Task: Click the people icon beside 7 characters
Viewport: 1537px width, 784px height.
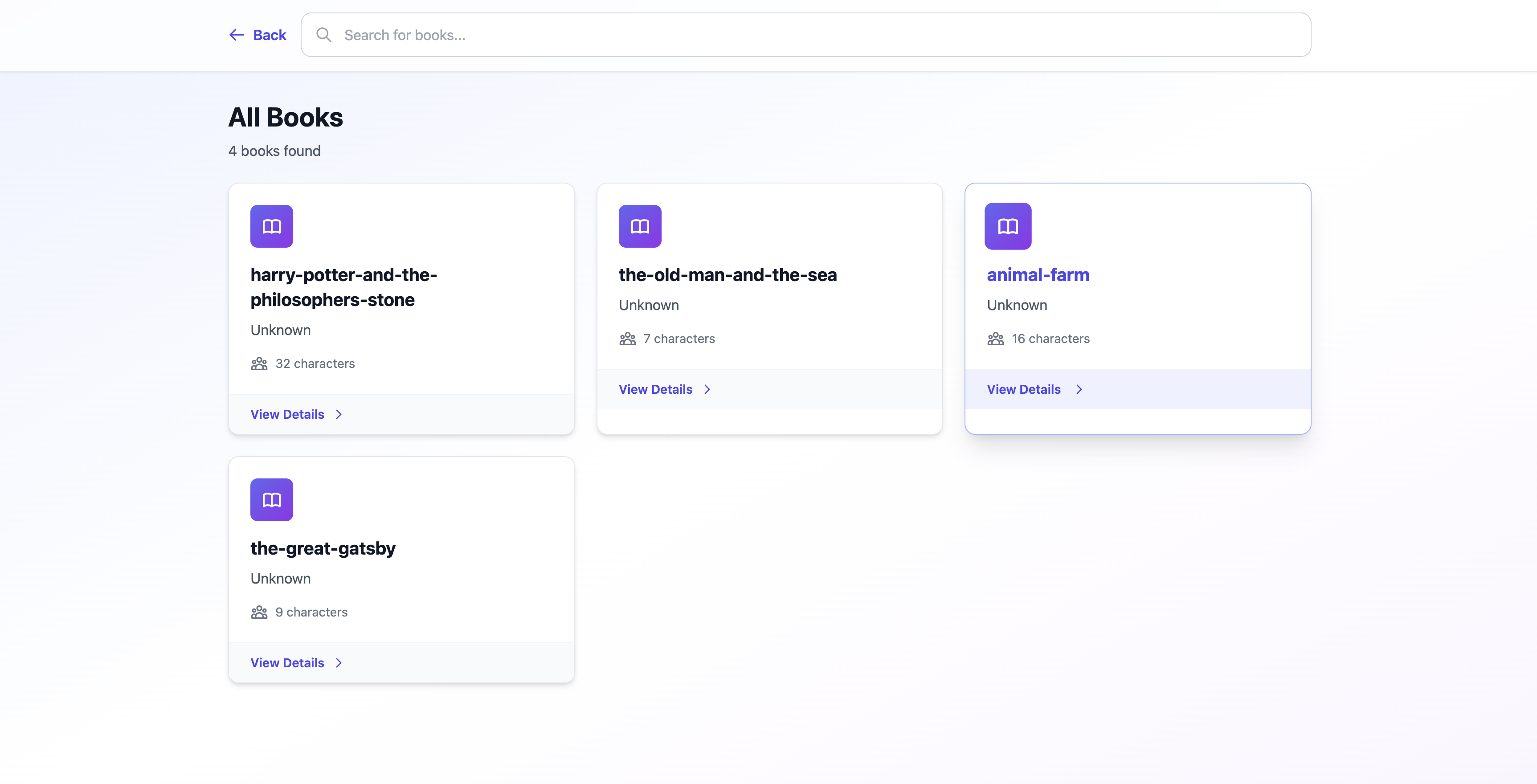Action: 627,339
